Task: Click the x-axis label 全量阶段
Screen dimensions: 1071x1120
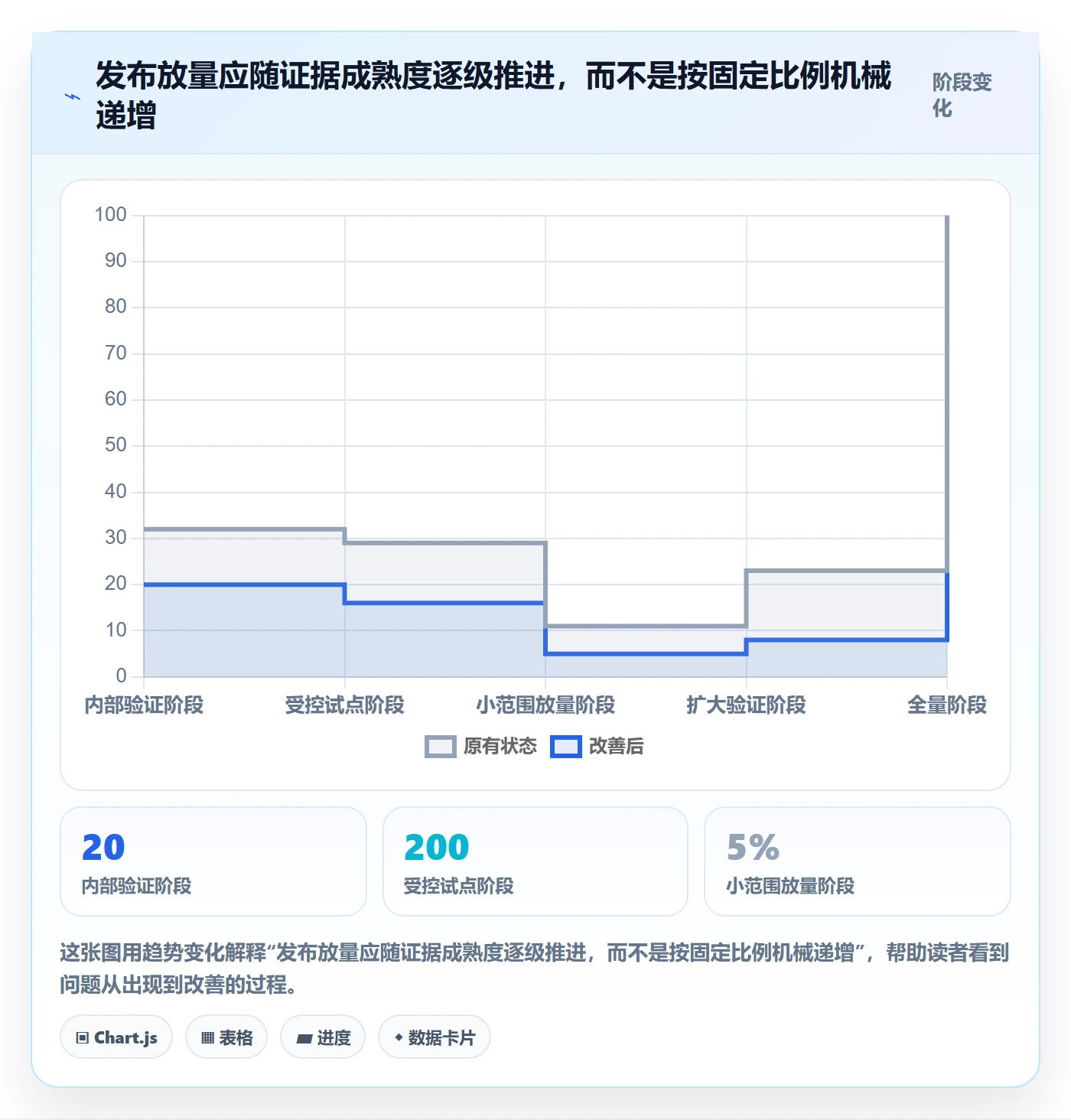Action: point(947,705)
